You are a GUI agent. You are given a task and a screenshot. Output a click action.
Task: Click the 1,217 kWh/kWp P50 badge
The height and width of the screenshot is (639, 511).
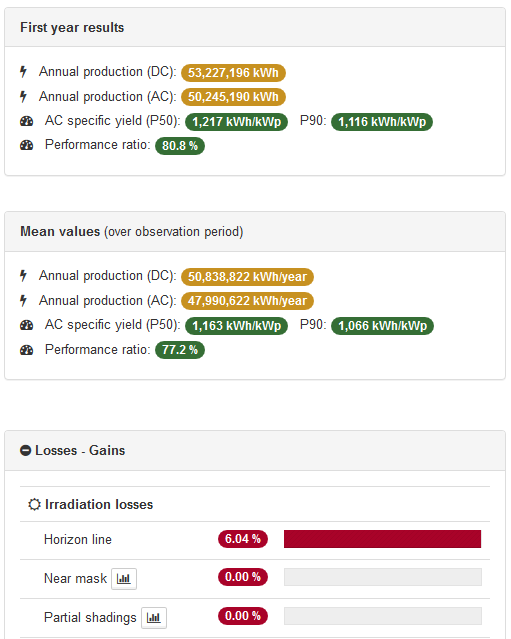click(236, 122)
